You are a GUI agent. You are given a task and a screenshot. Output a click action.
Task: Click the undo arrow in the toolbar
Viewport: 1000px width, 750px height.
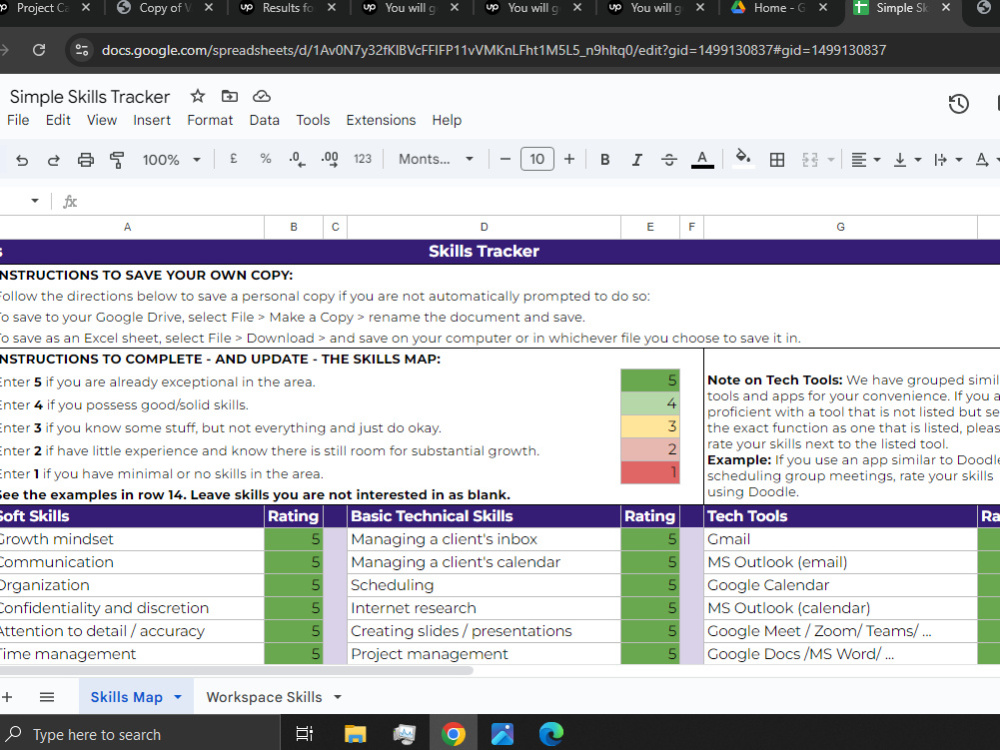point(22,160)
